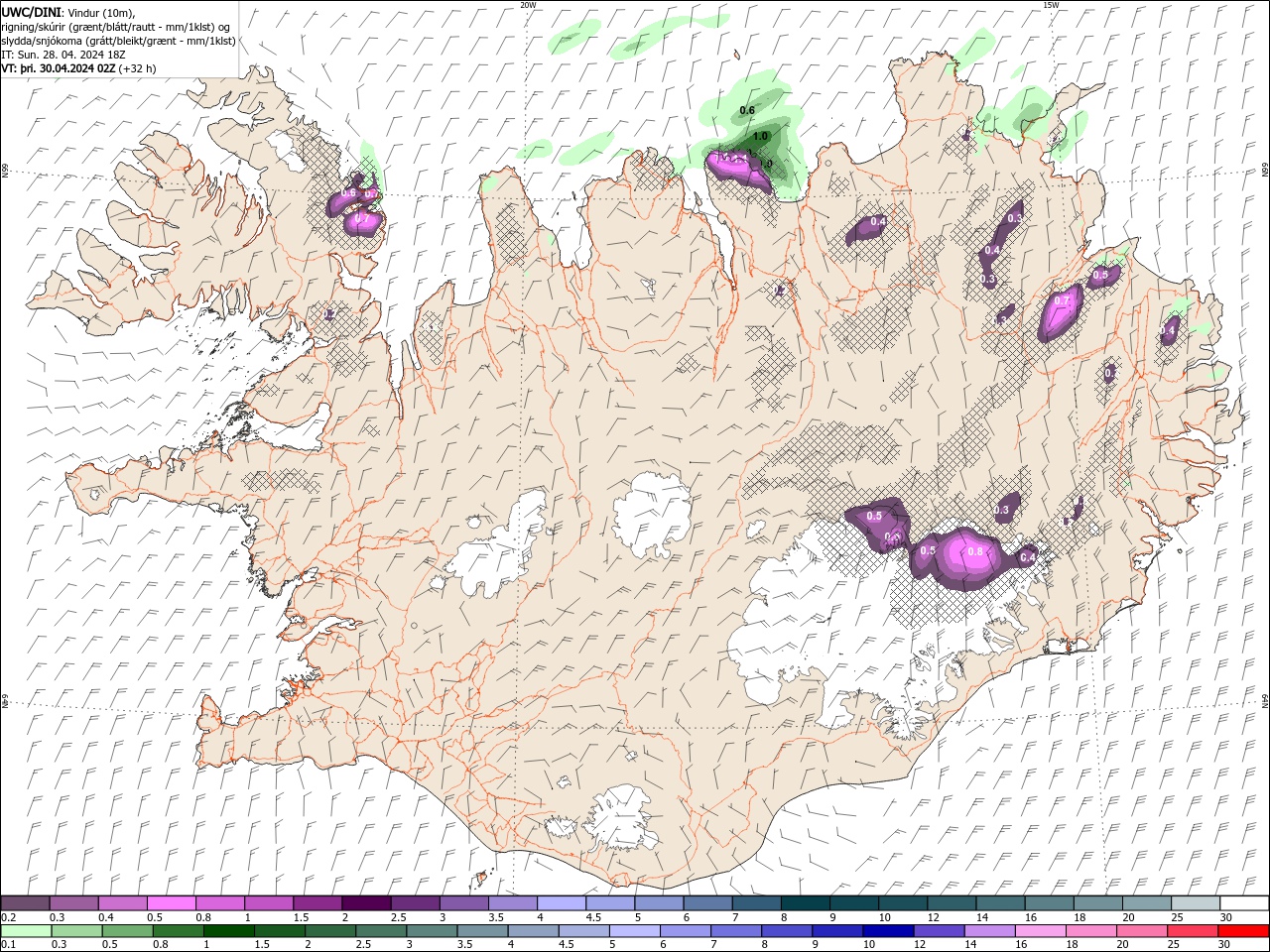Click the 'rigning/skúrir' legend description line
This screenshot has height=952, width=1270.
click(x=116, y=27)
